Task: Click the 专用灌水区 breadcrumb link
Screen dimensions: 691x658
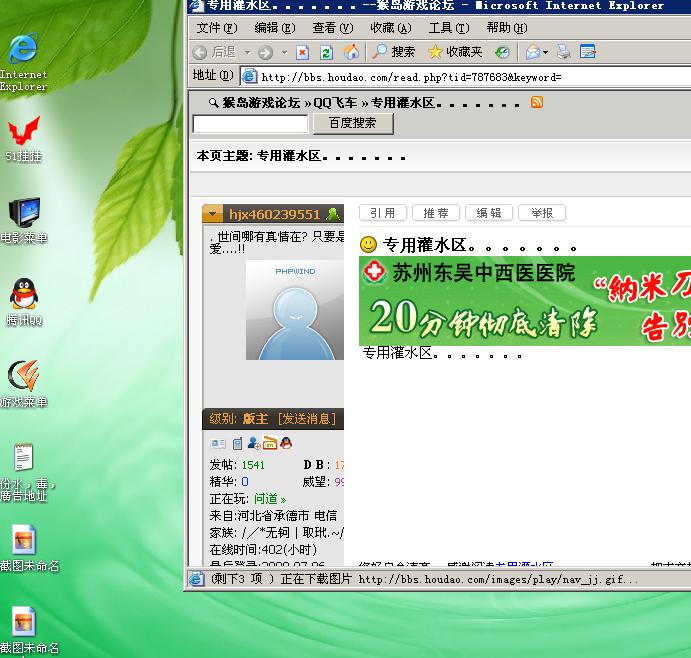Action: tap(445, 103)
